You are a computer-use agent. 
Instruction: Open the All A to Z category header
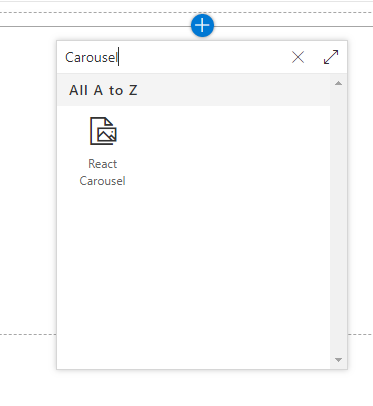(103, 90)
